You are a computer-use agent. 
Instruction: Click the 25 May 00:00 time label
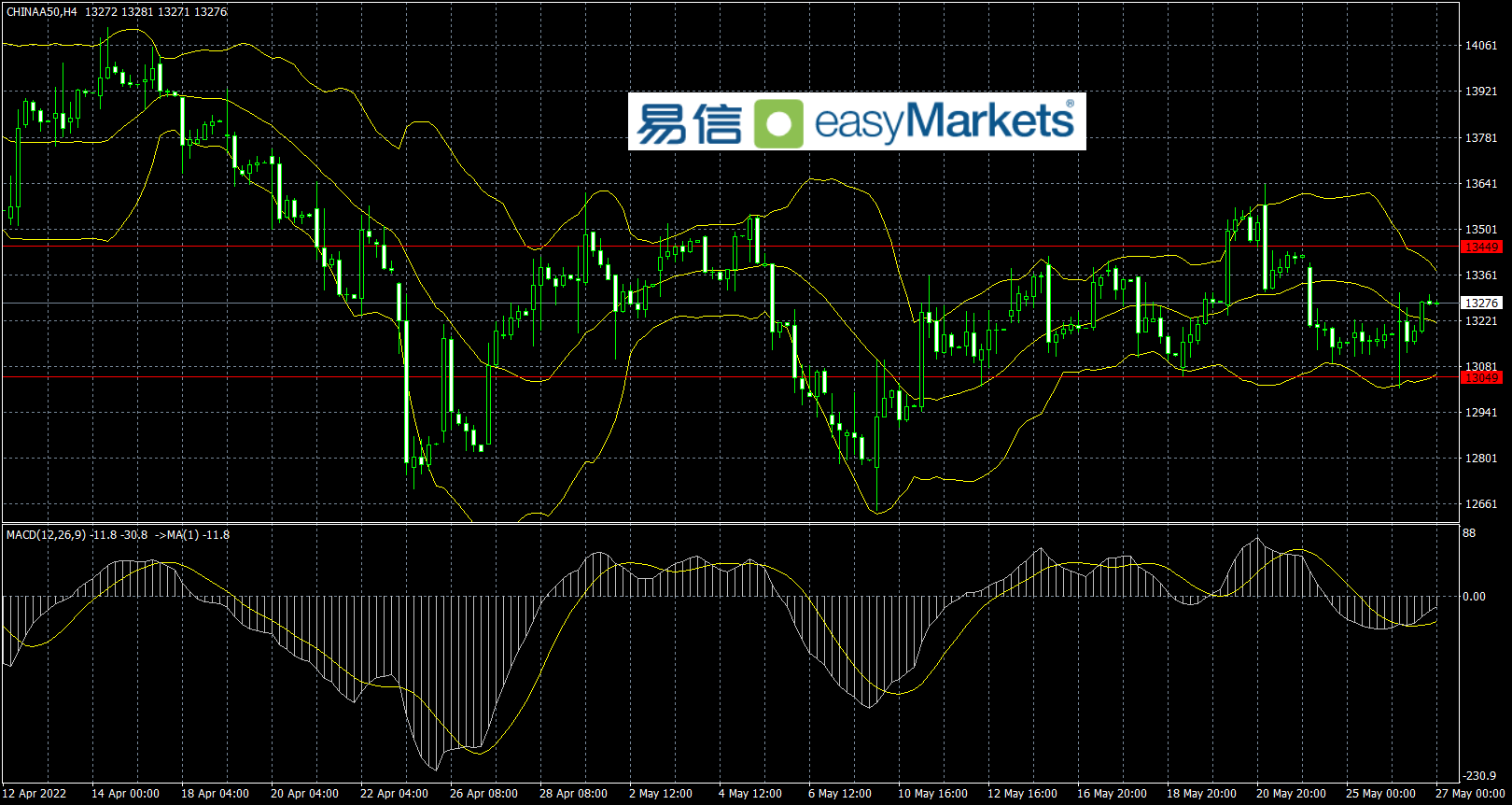click(x=1380, y=794)
